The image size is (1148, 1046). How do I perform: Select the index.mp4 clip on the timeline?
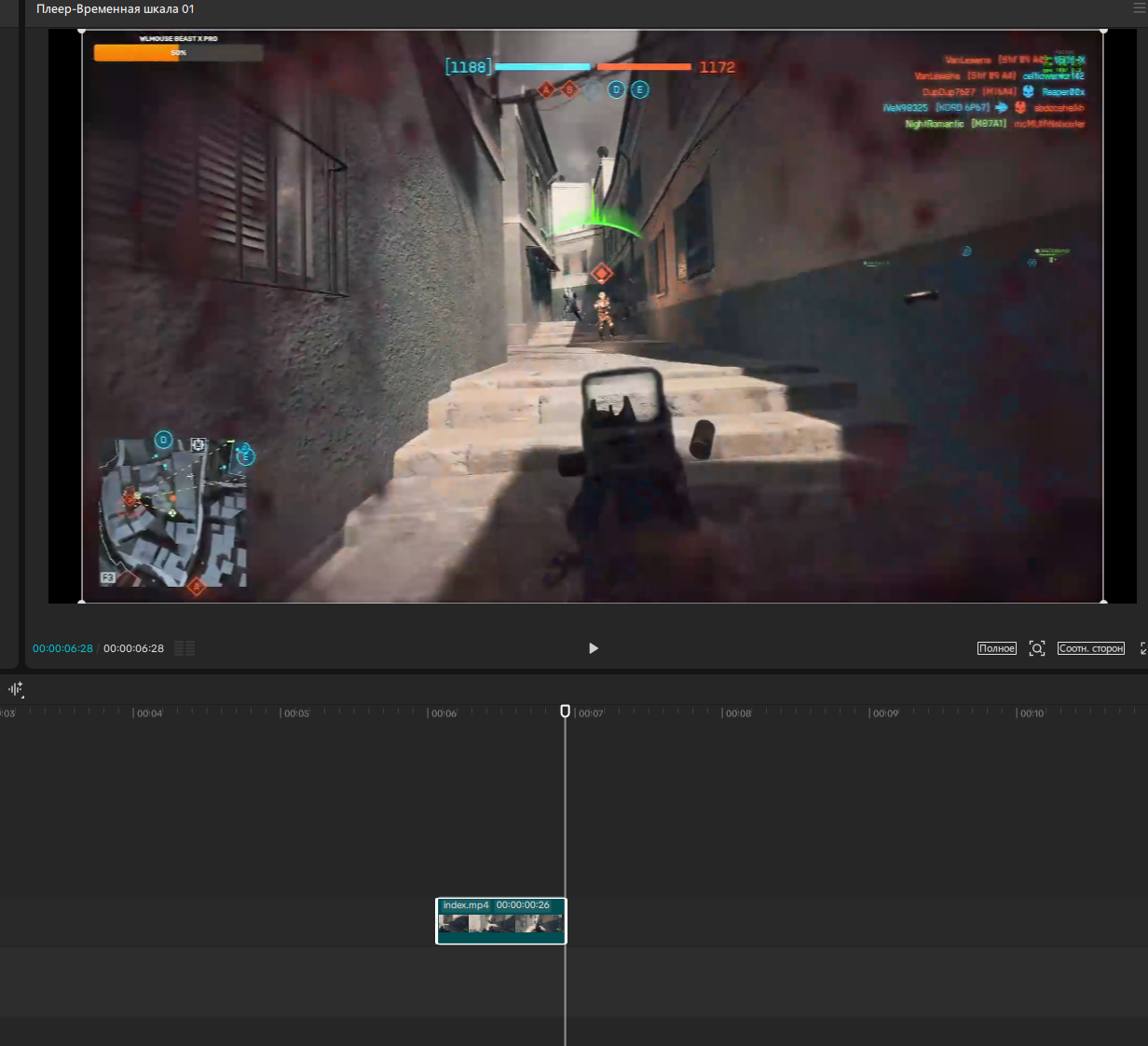pyautogui.click(x=501, y=920)
